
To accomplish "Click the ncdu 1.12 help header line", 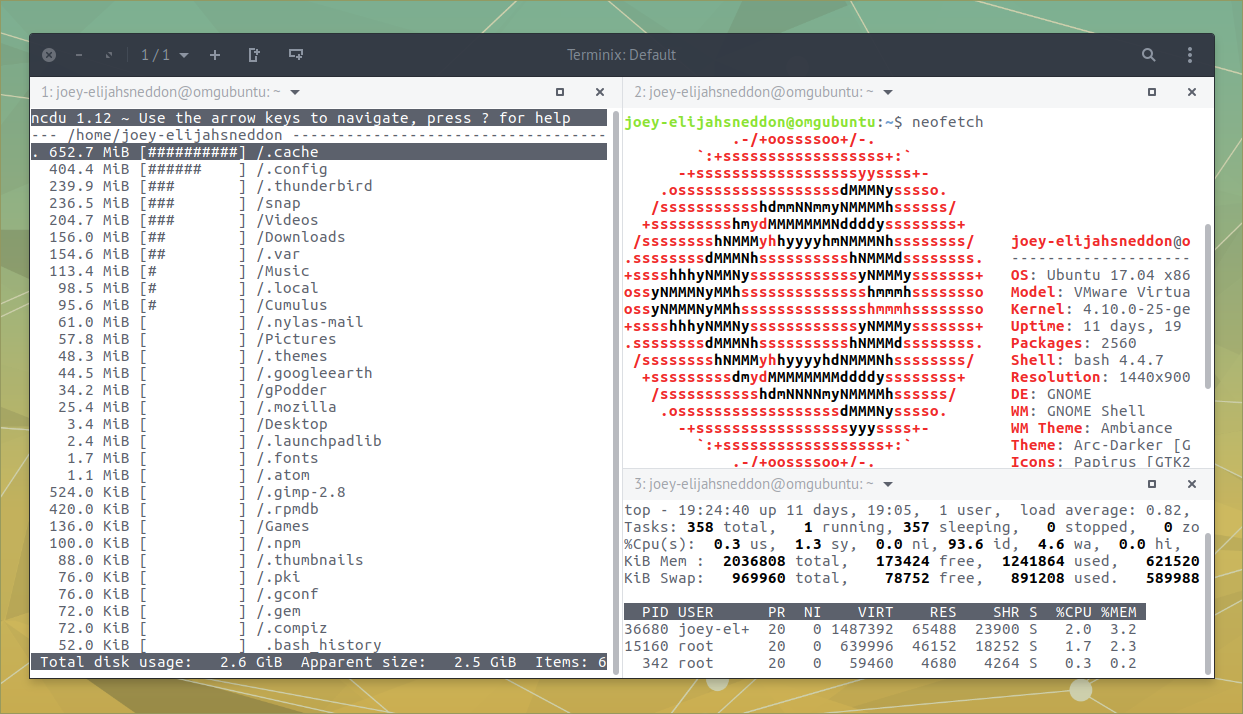I will coord(319,118).
